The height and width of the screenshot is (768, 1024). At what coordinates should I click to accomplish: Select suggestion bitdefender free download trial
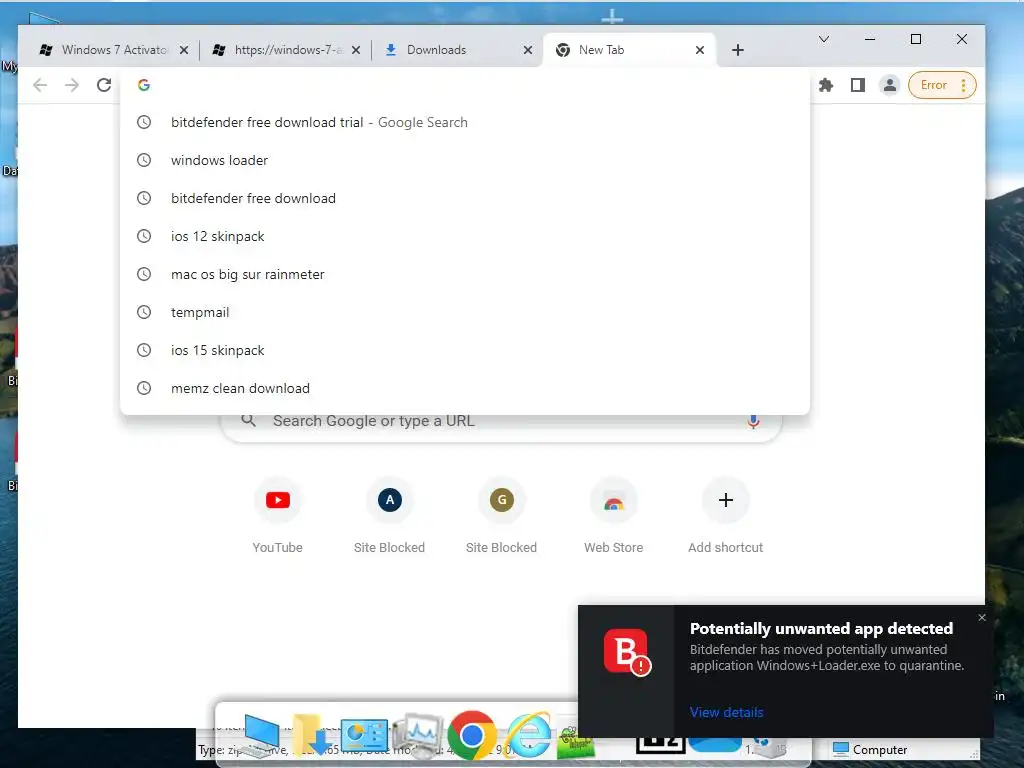pyautogui.click(x=465, y=122)
